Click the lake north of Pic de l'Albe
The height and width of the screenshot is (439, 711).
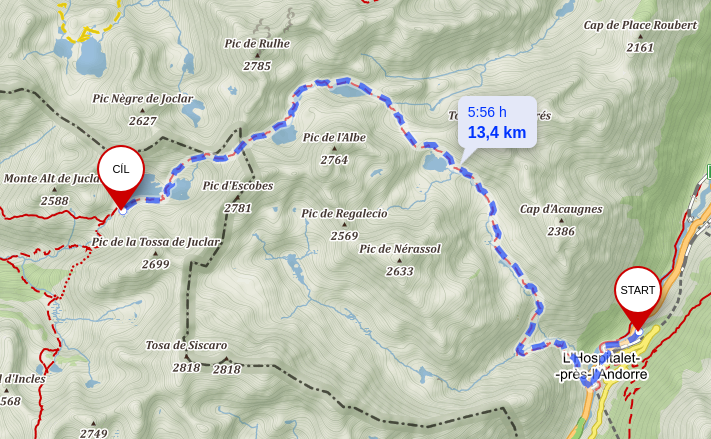click(x=346, y=91)
